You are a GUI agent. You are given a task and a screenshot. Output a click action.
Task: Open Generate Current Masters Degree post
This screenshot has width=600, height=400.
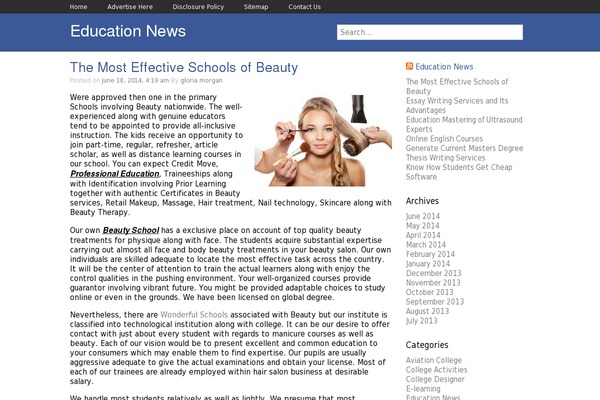[x=464, y=148]
